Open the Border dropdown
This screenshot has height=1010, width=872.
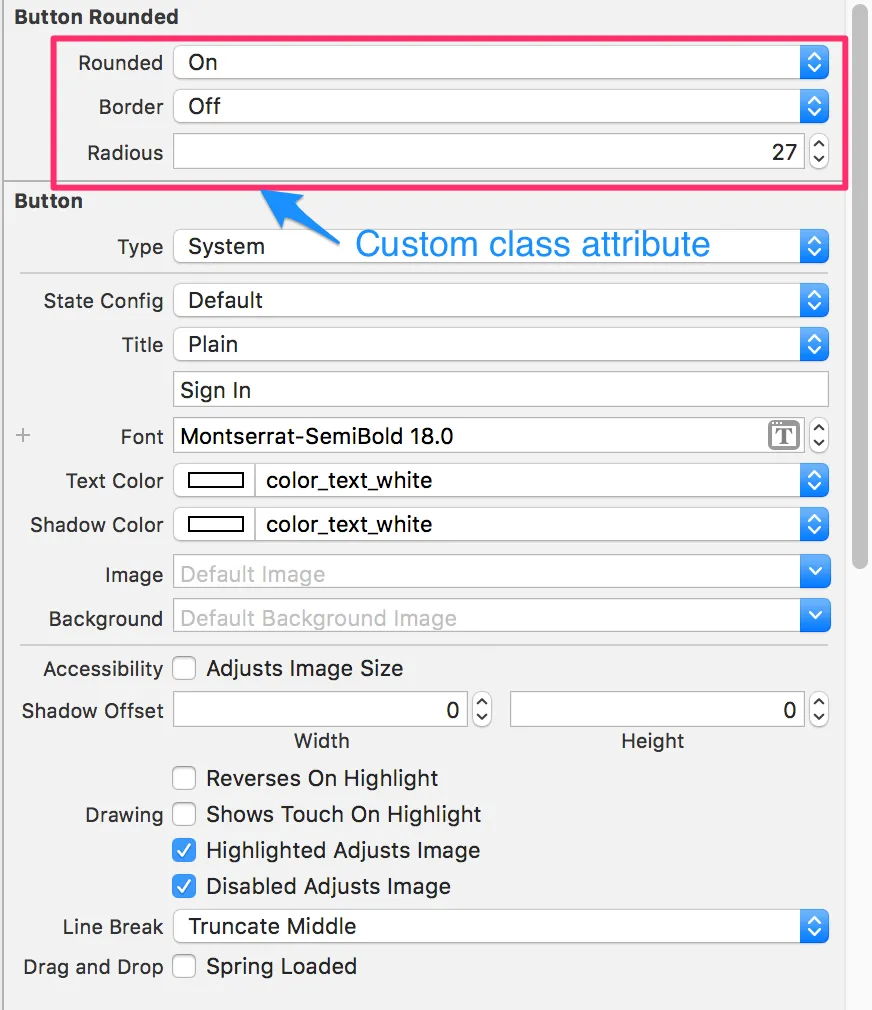(814, 106)
